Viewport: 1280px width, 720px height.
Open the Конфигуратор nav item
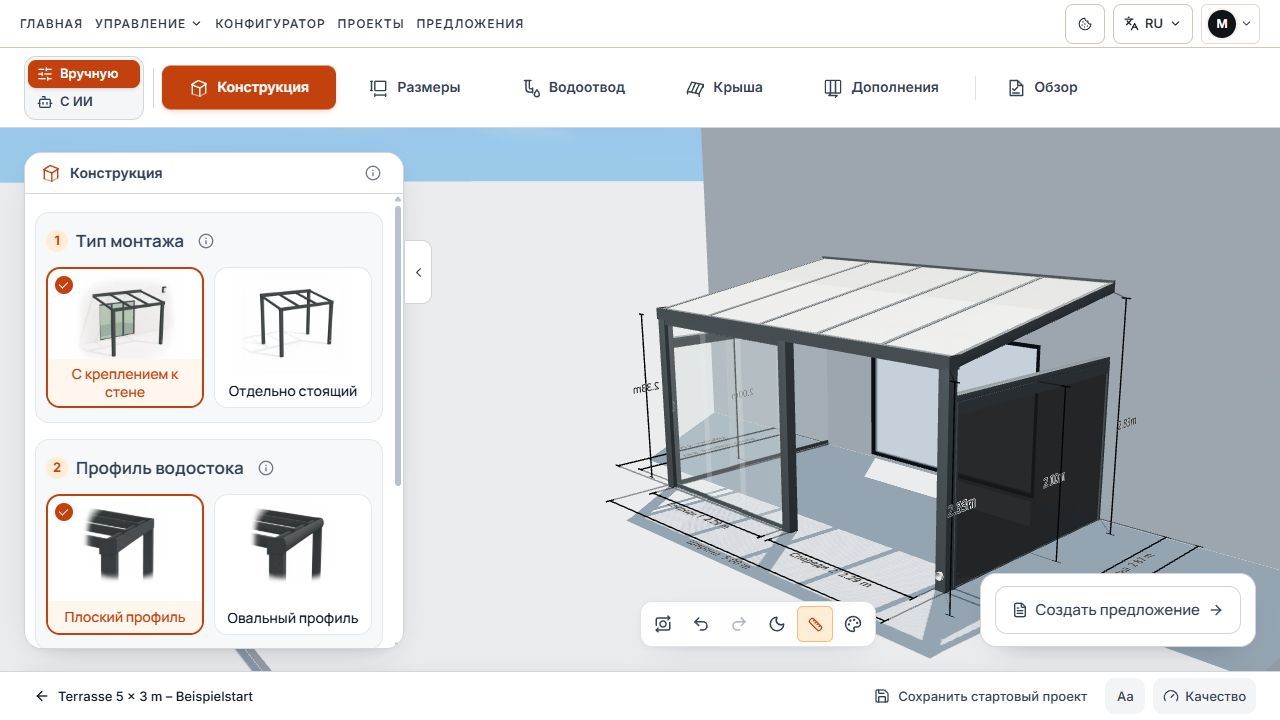pos(270,23)
